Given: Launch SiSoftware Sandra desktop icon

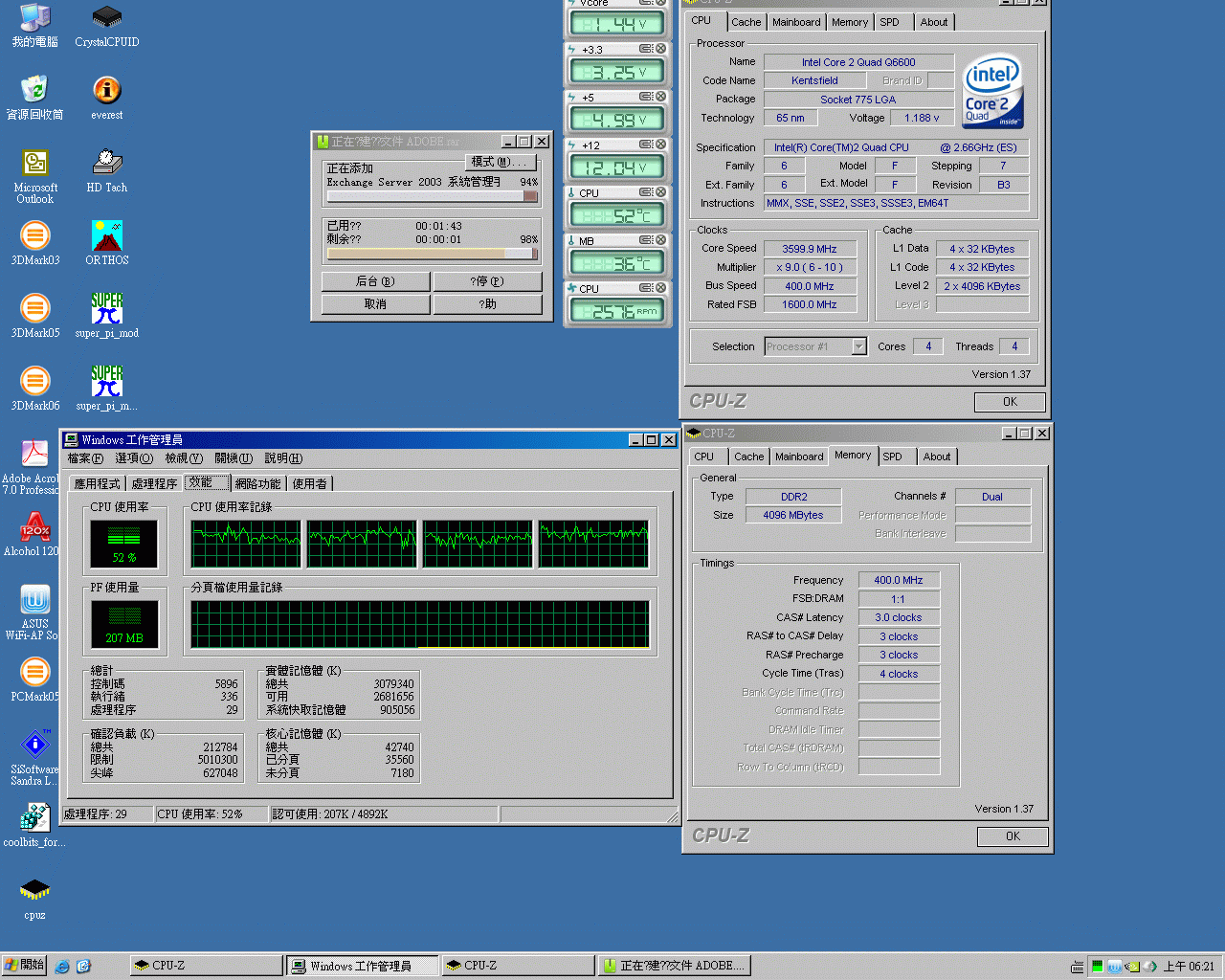Looking at the screenshot, I should click(34, 758).
